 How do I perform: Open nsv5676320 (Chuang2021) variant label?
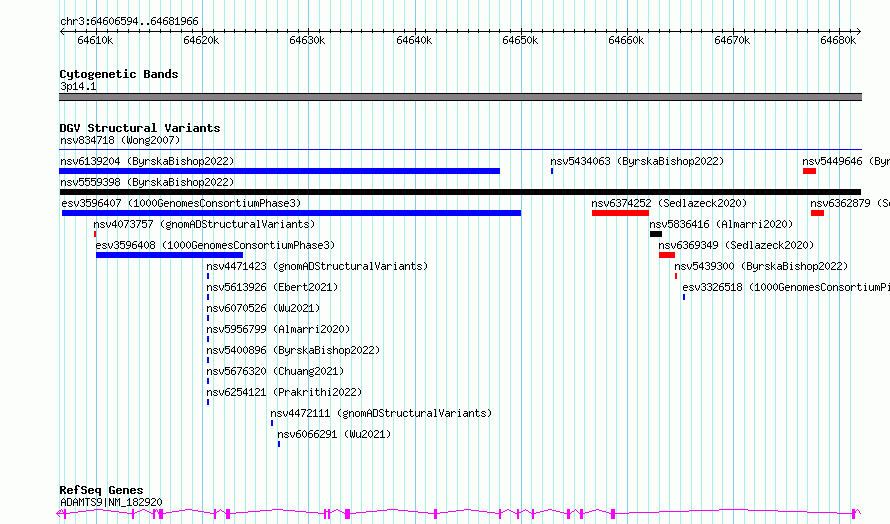click(275, 371)
